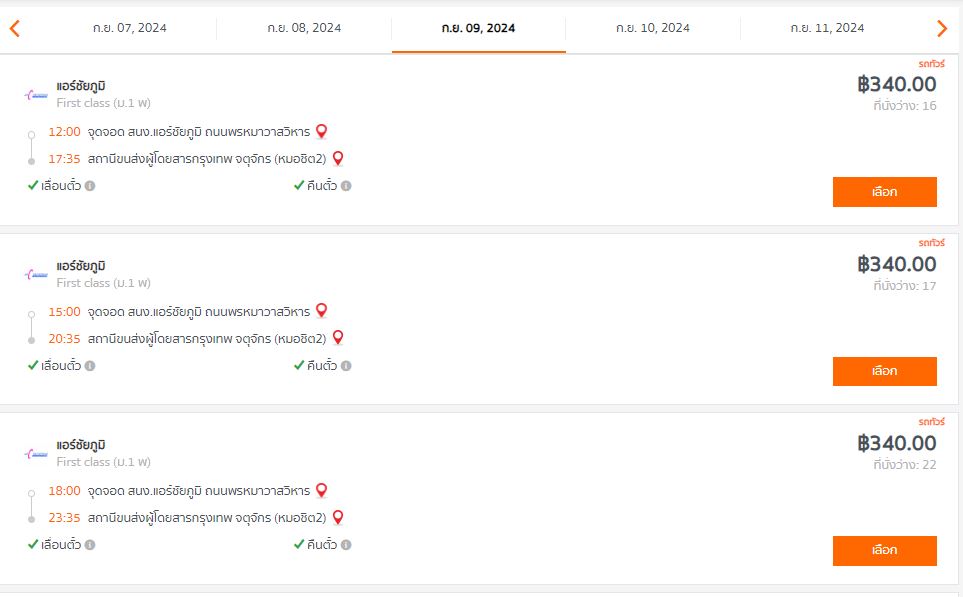This screenshot has width=963, height=597.
Task: Show info icon beside เลื่อนตั๋ว on 12:00 trip
Action: coord(90,185)
